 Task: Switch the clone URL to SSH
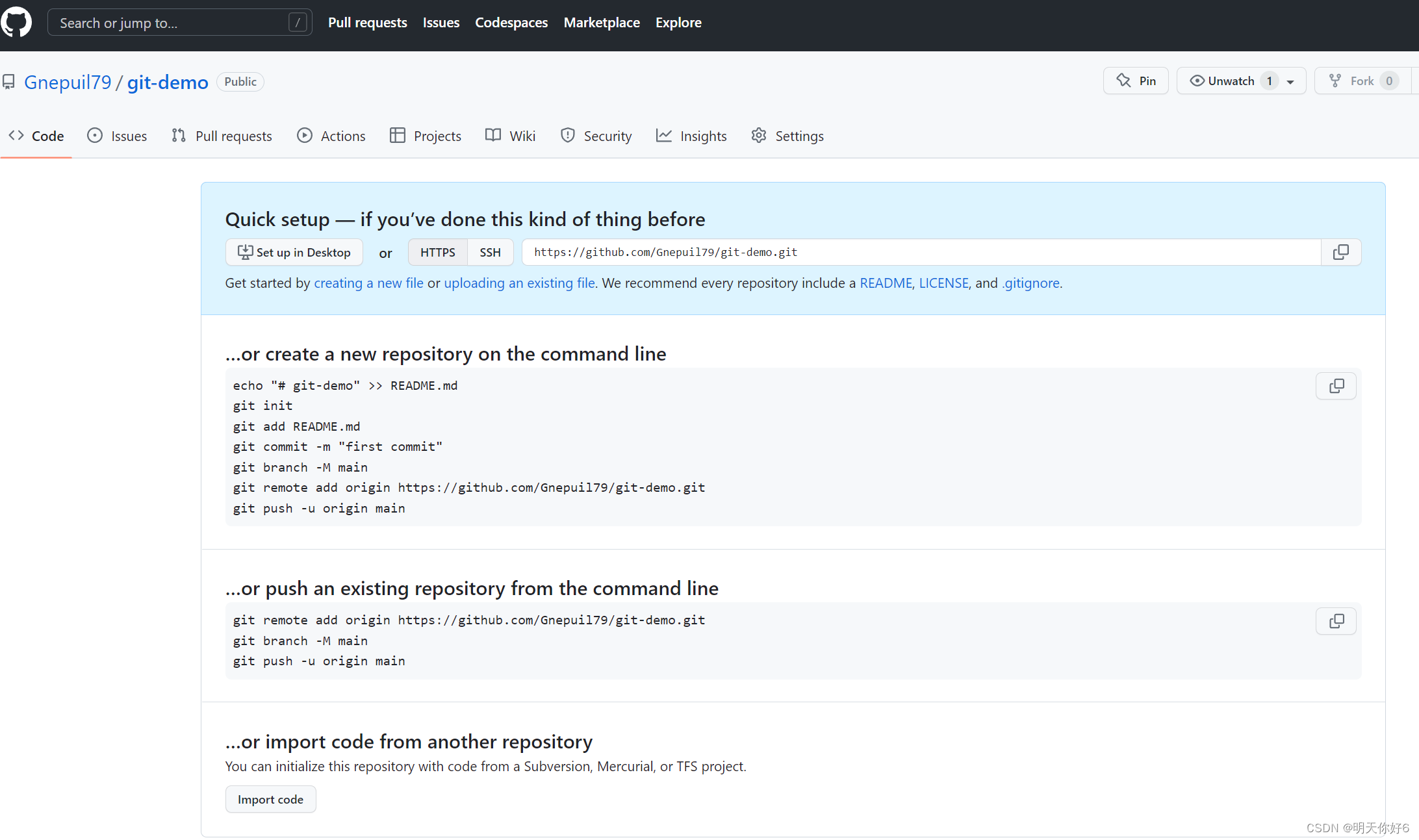(x=490, y=252)
